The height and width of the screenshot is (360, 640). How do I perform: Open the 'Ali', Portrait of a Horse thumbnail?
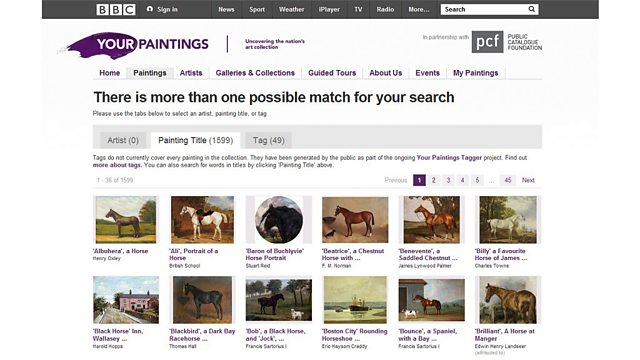click(202, 220)
